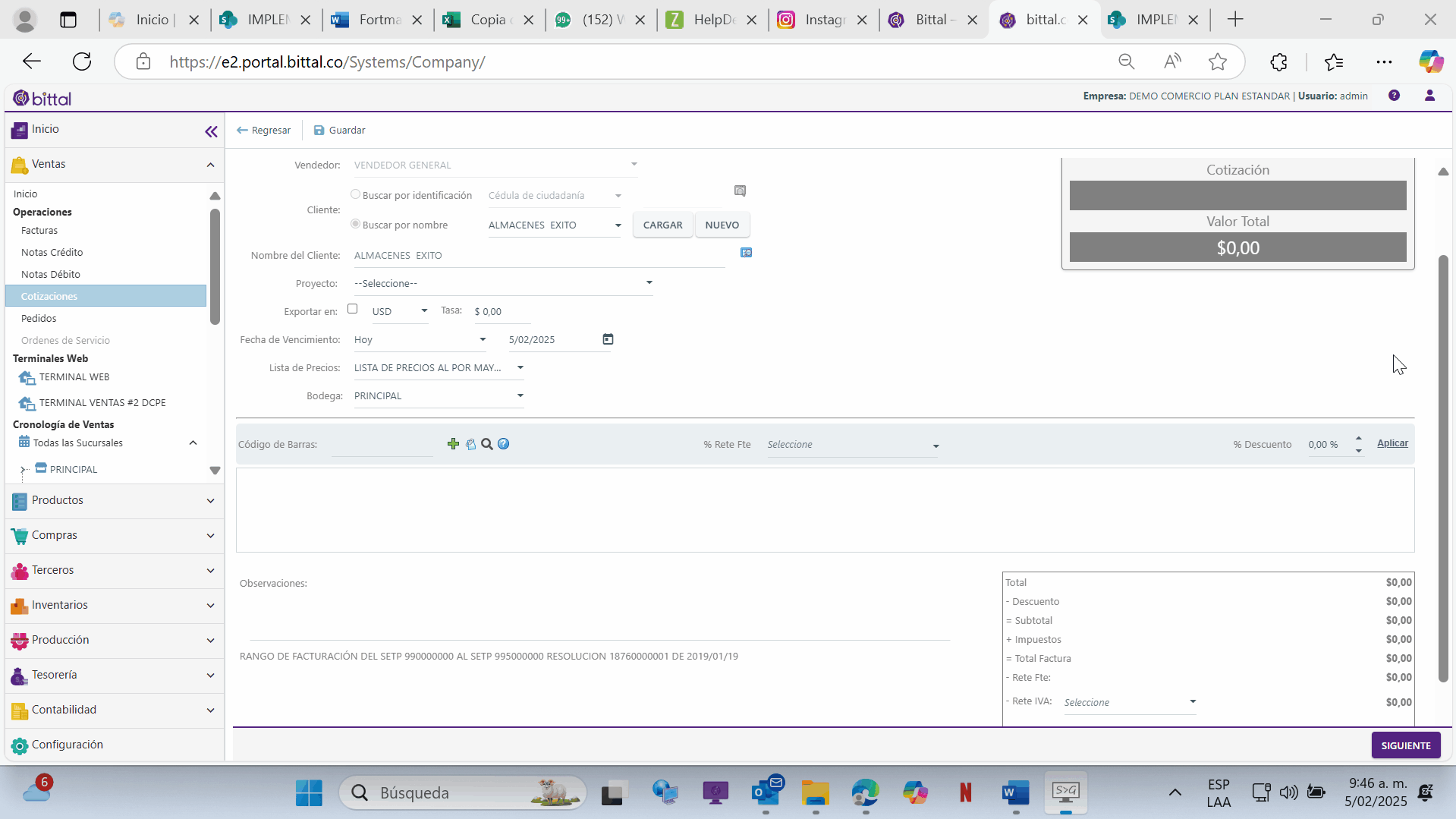The width and height of the screenshot is (1456, 819).
Task: Select Buscar por nombre radio button
Action: (355, 224)
